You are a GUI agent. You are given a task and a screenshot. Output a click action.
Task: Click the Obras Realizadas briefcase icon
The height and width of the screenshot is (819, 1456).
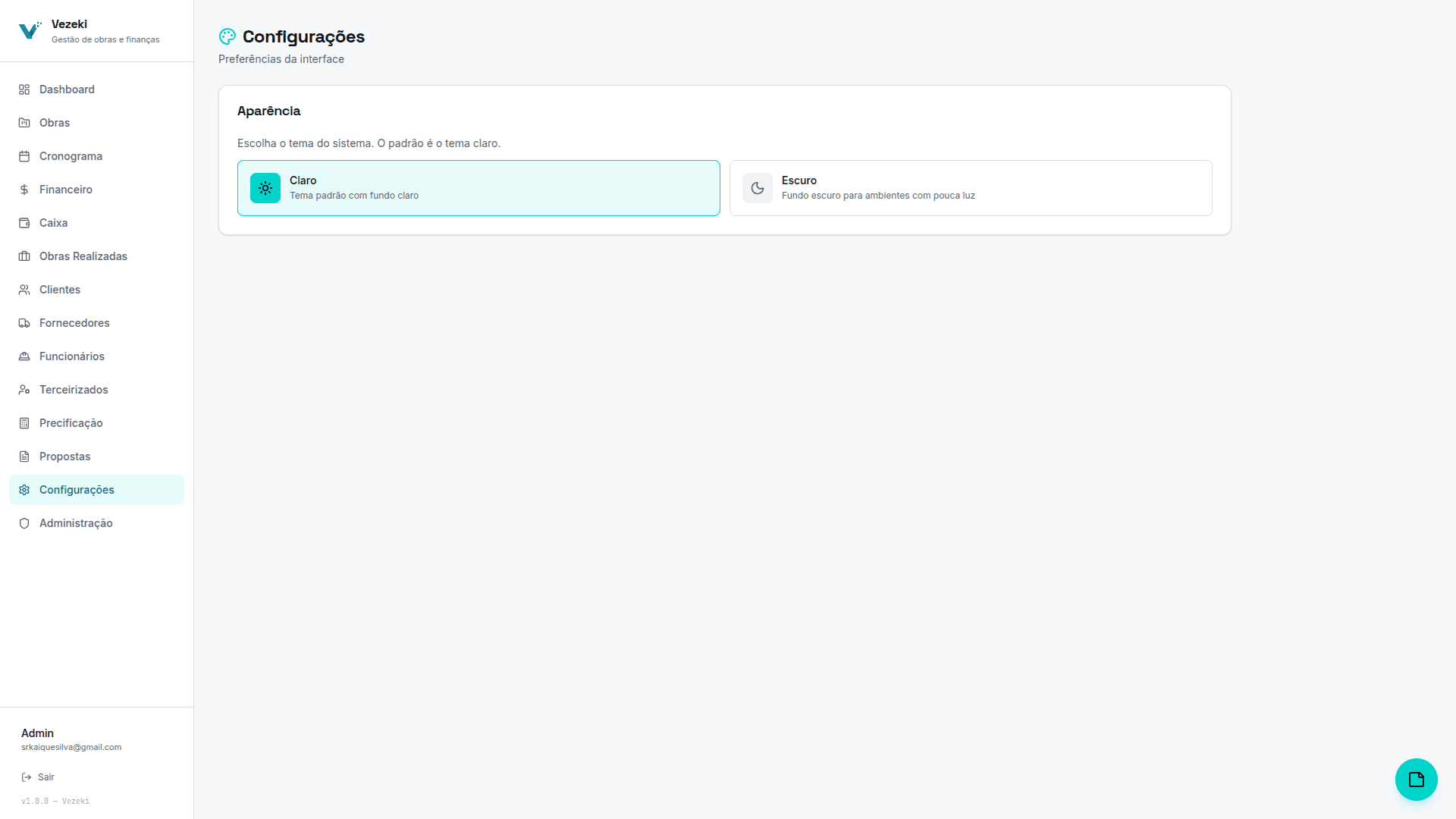[24, 256]
